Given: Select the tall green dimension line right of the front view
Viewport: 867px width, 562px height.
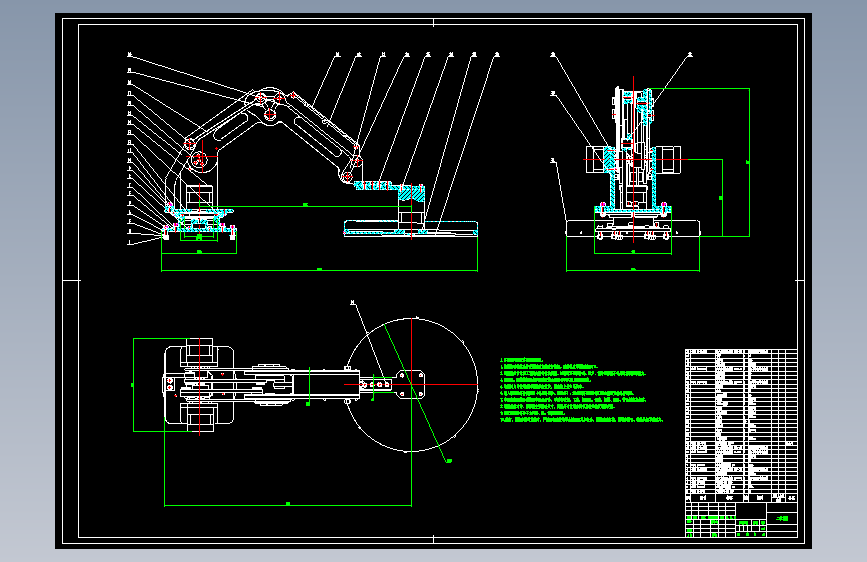Looking at the screenshot, I should click(x=749, y=162).
